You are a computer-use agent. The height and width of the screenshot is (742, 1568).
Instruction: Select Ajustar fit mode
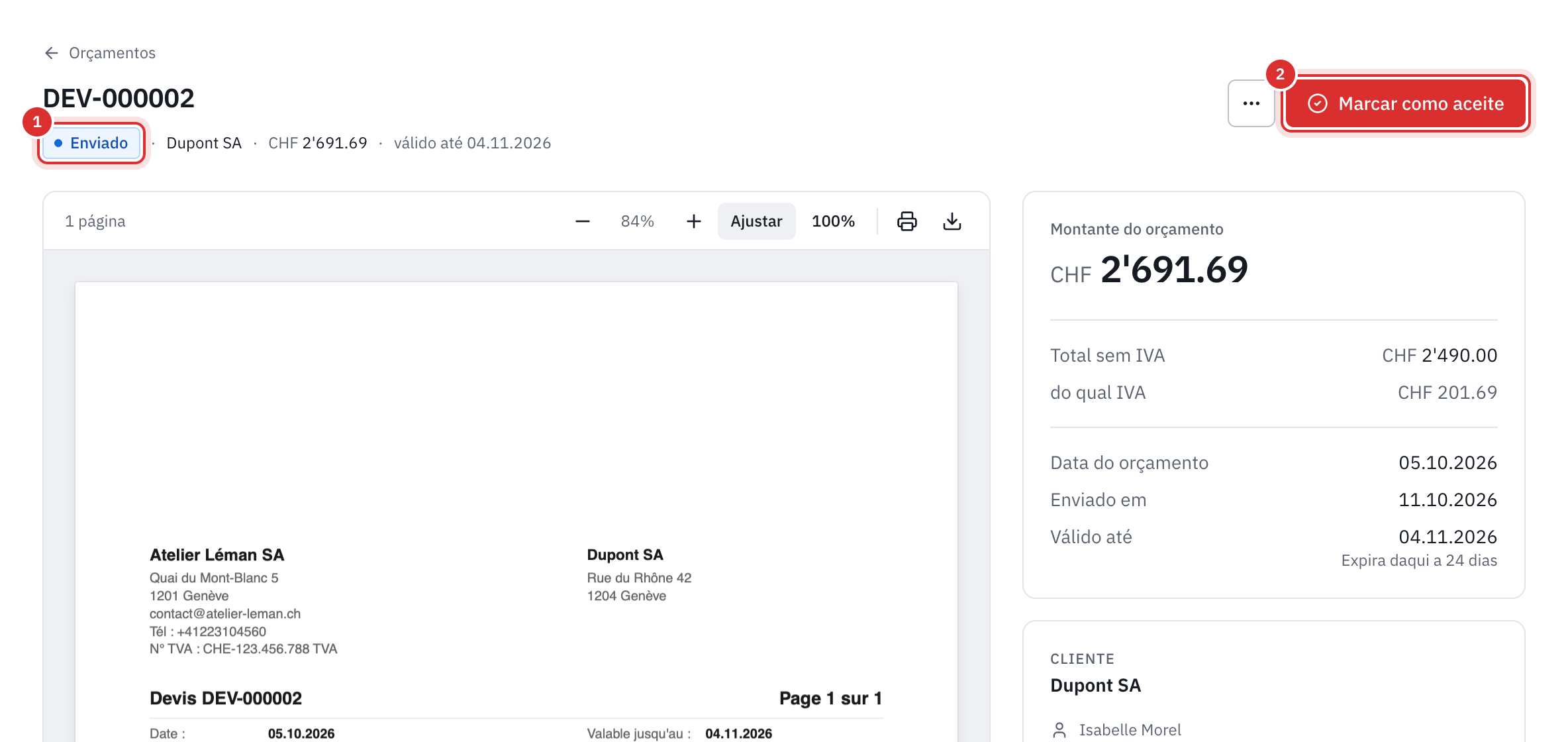click(756, 221)
